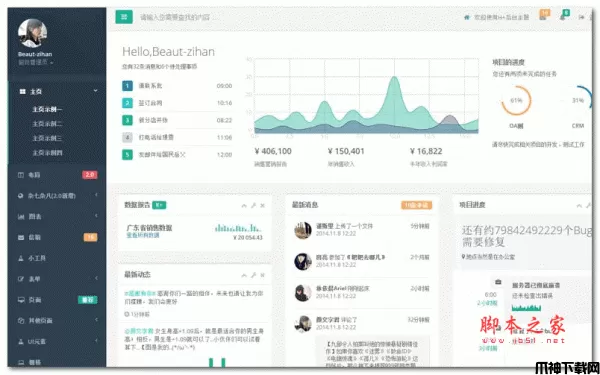The image size is (600, 375).
Task: Close the 最新动态 panel with its X icon
Action: (x=262, y=275)
